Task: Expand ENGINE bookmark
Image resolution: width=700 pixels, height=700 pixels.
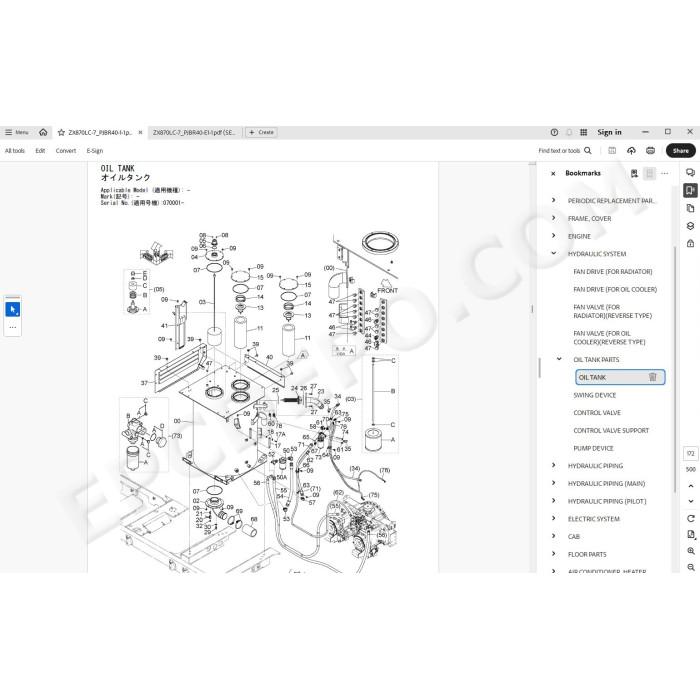Action: 554,236
